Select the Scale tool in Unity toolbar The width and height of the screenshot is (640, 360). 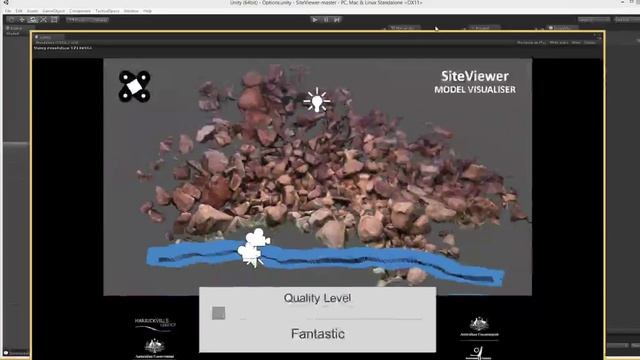tap(43, 20)
